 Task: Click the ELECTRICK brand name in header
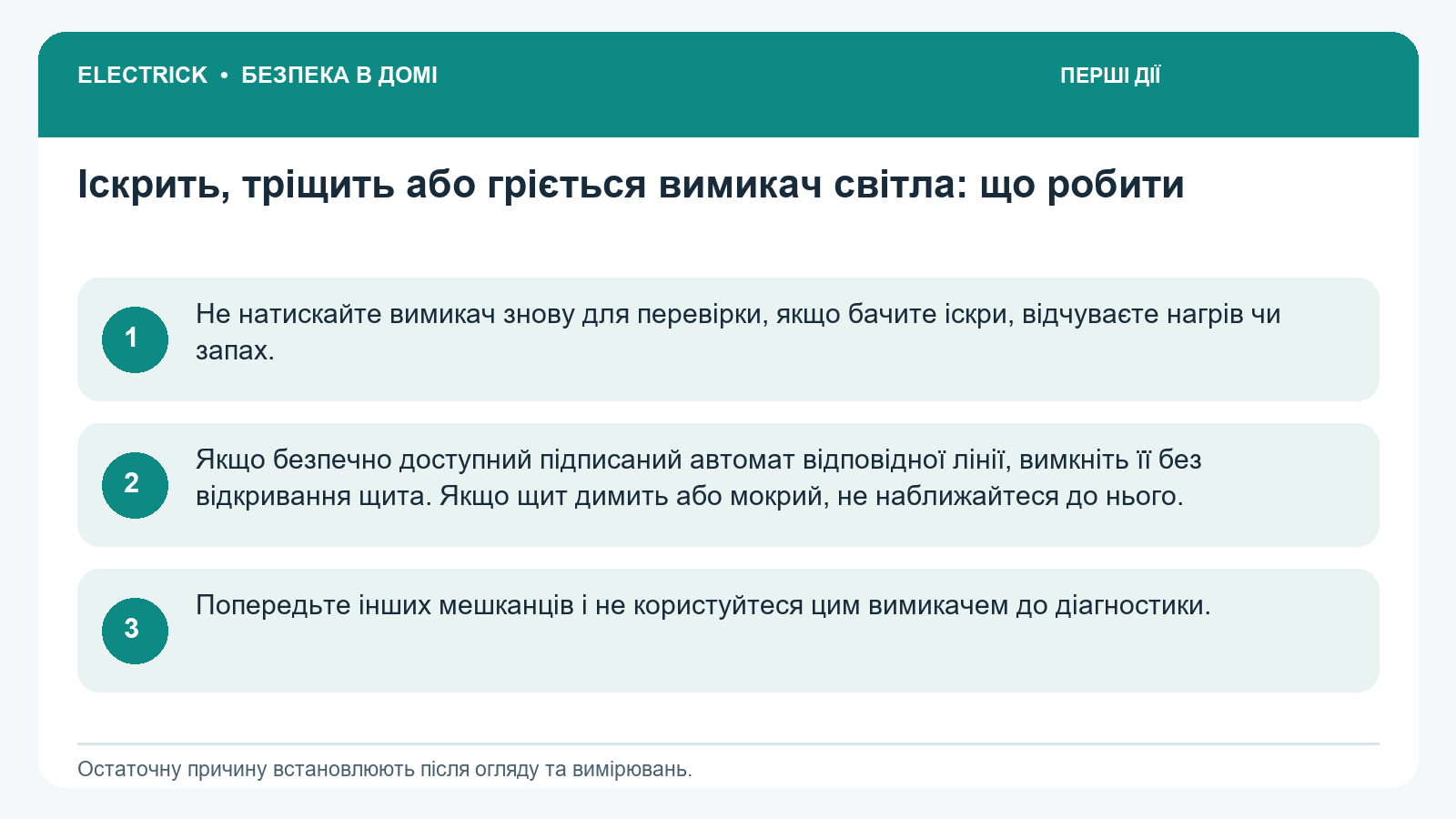pyautogui.click(x=142, y=76)
